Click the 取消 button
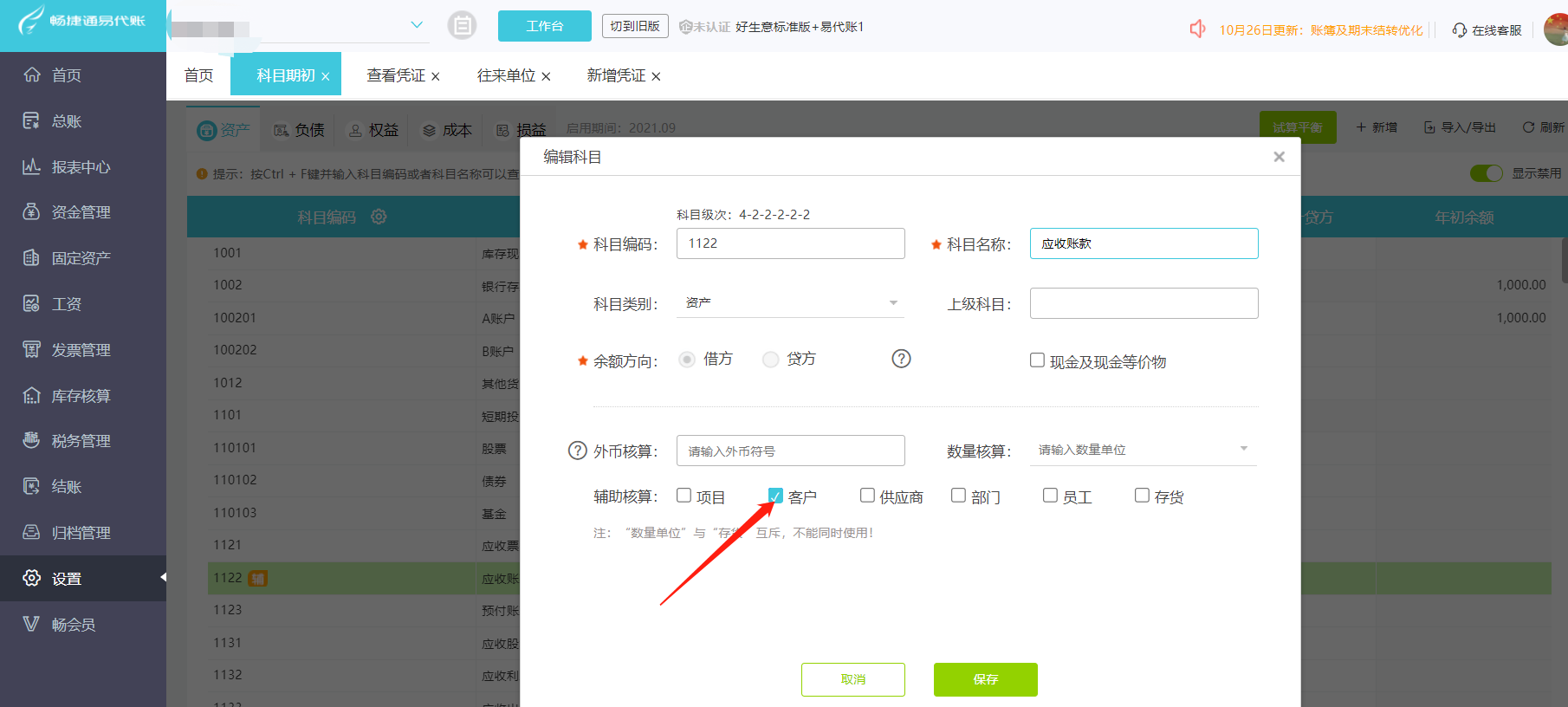Screen dimensions: 1568x707 pyautogui.click(x=853, y=679)
